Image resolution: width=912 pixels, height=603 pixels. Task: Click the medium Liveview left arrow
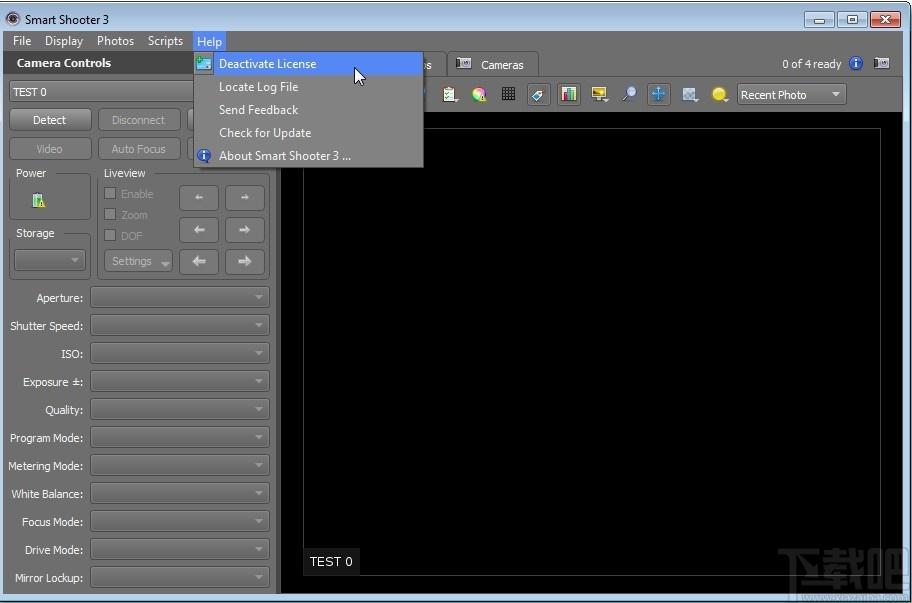click(199, 230)
